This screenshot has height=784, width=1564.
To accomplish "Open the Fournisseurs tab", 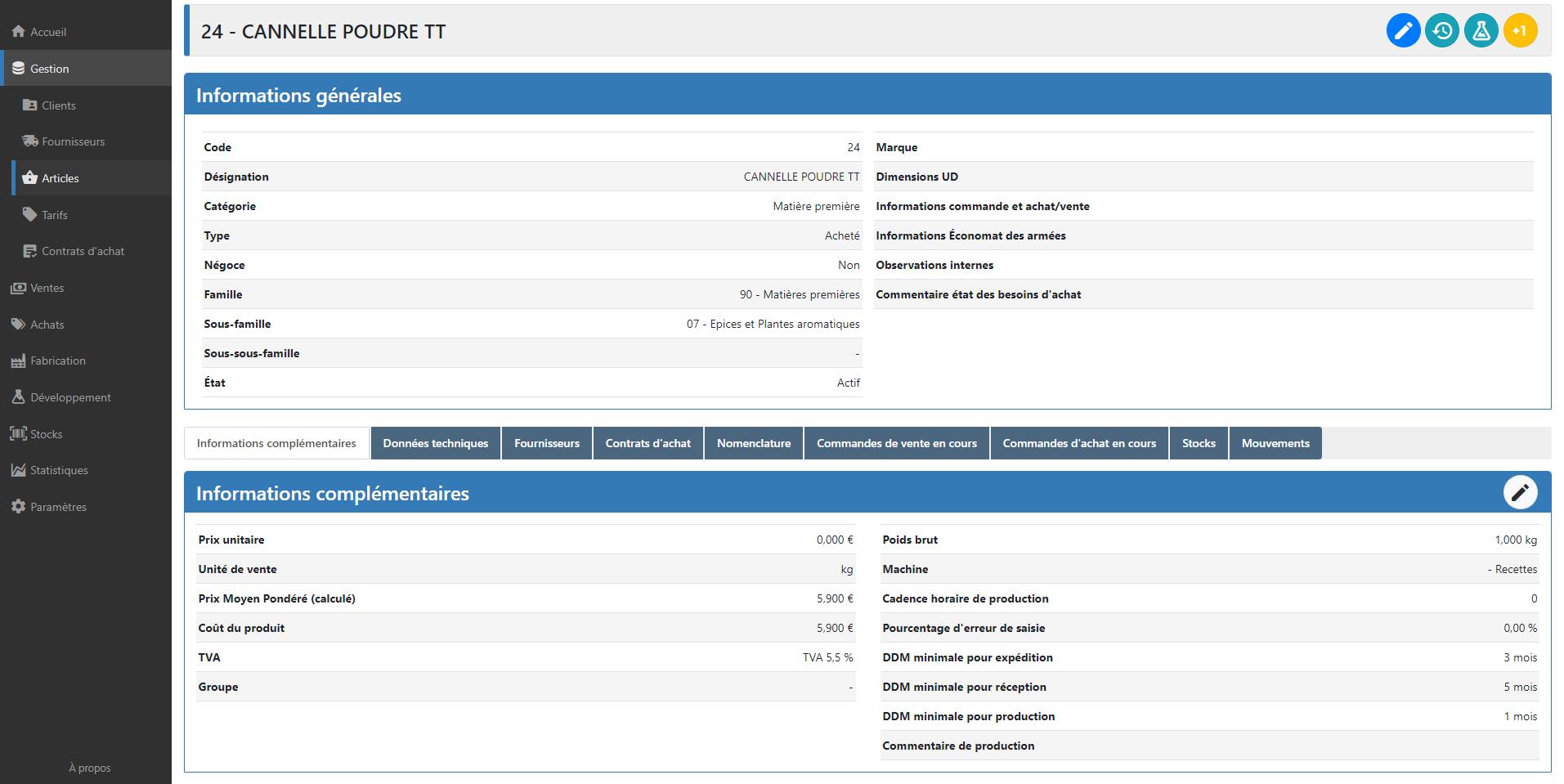I will (x=547, y=443).
